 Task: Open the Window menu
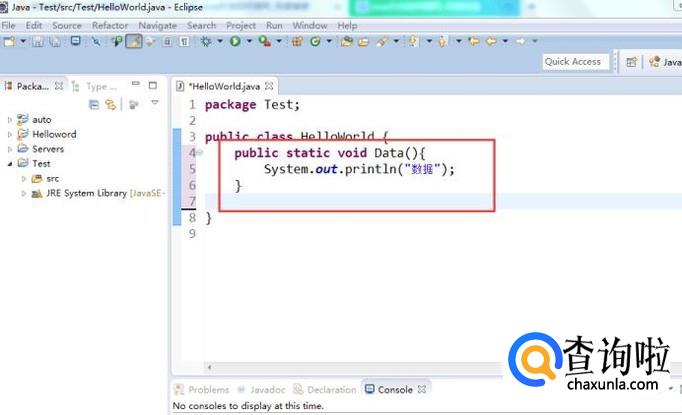pos(309,25)
